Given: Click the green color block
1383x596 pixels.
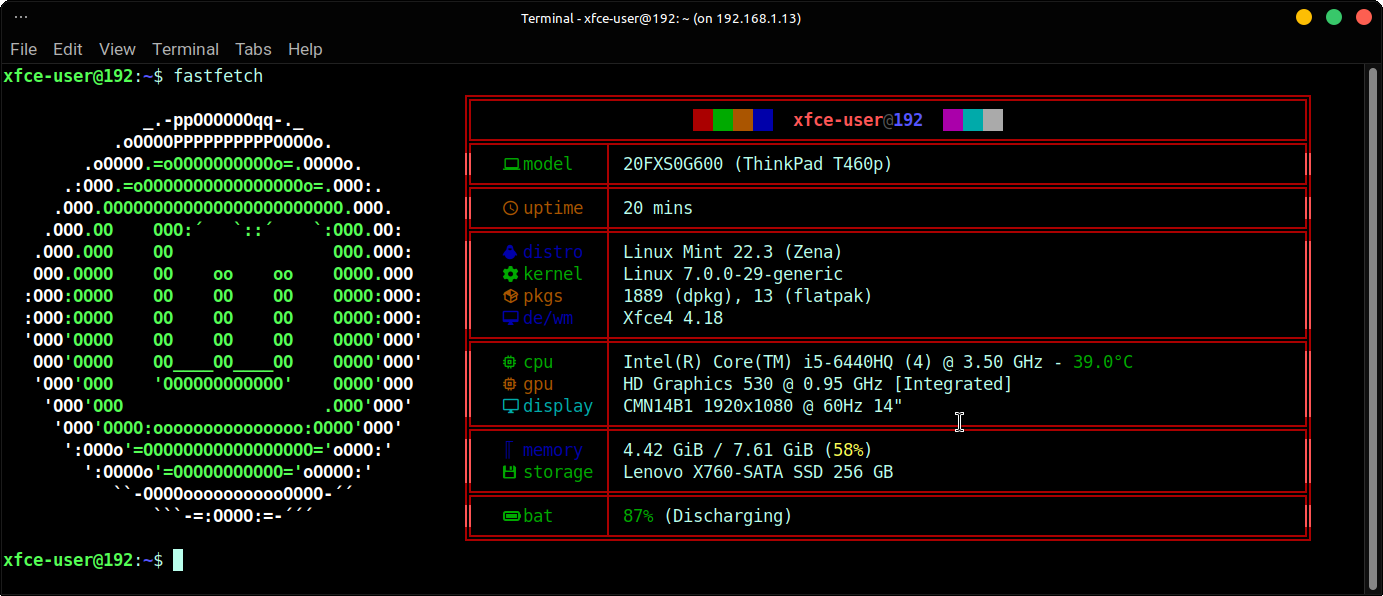Looking at the screenshot, I should tap(723, 120).
